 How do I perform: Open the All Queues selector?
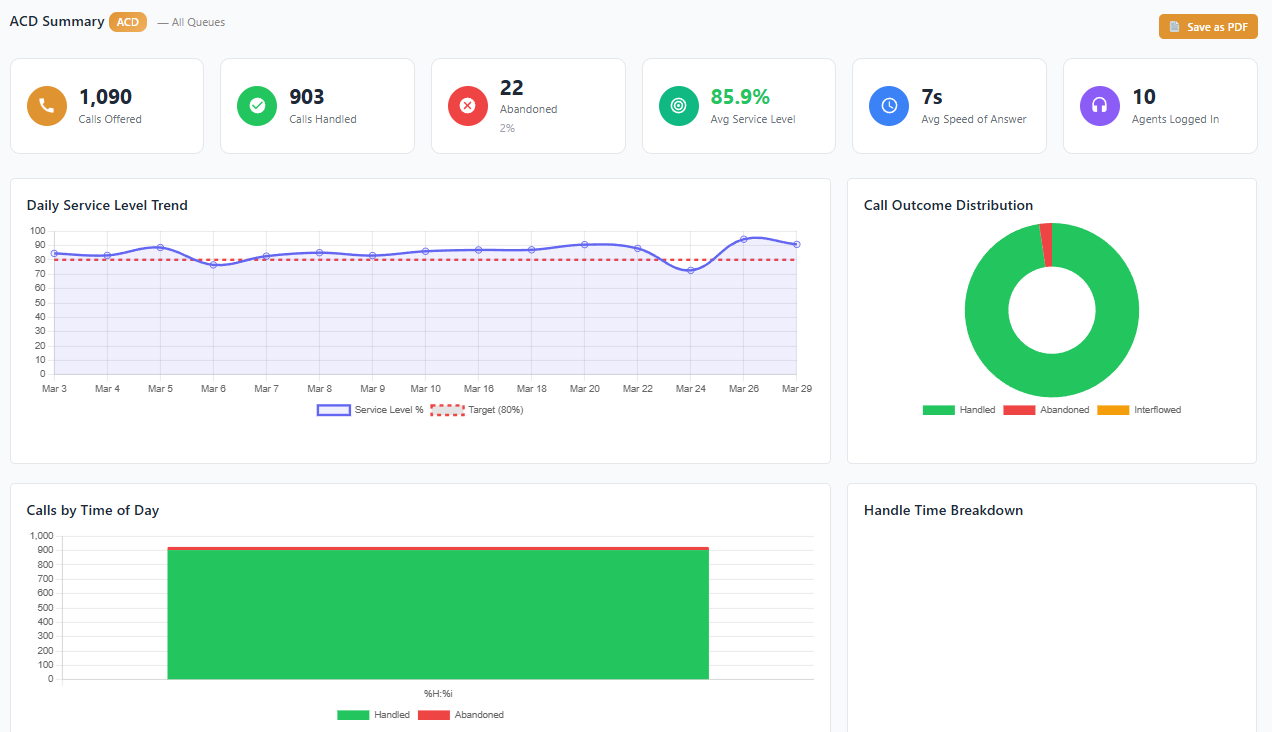click(x=199, y=21)
